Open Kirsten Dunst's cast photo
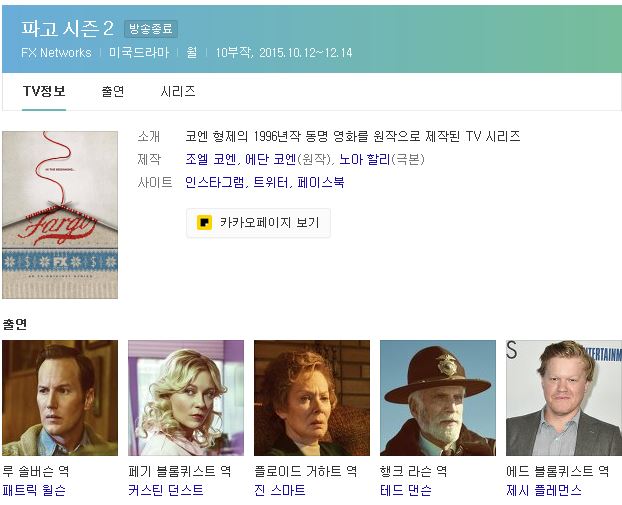This screenshot has height=505, width=622. tap(186, 398)
